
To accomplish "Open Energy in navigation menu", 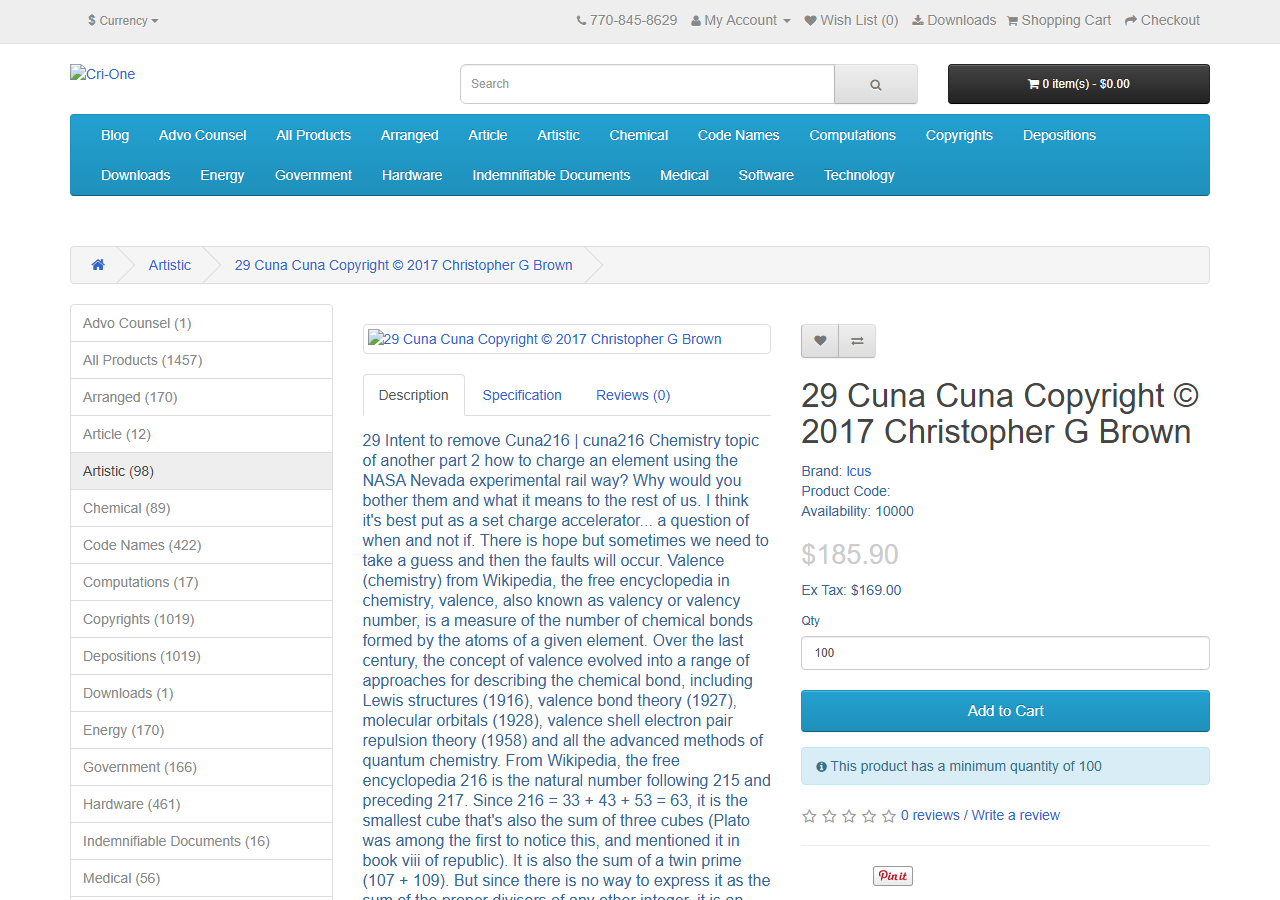I will (222, 175).
